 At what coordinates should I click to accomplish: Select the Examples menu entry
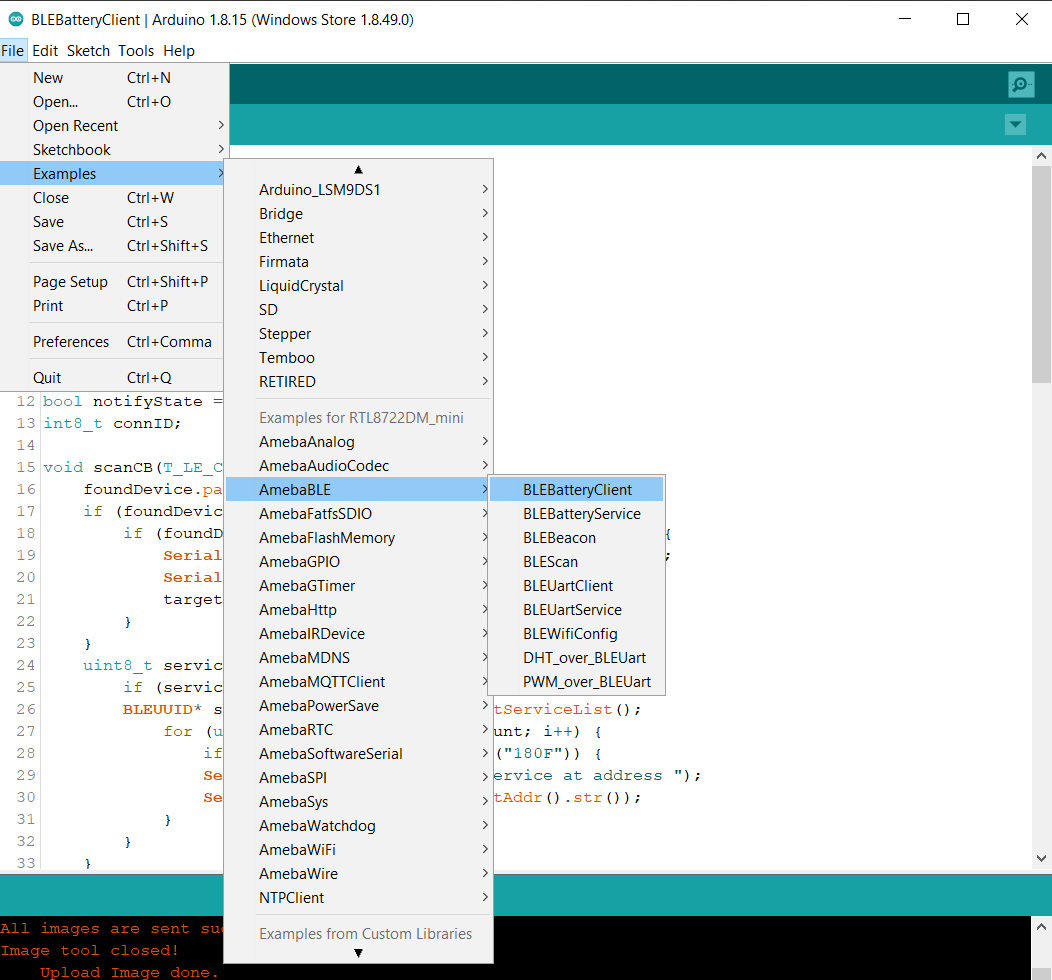tap(114, 174)
